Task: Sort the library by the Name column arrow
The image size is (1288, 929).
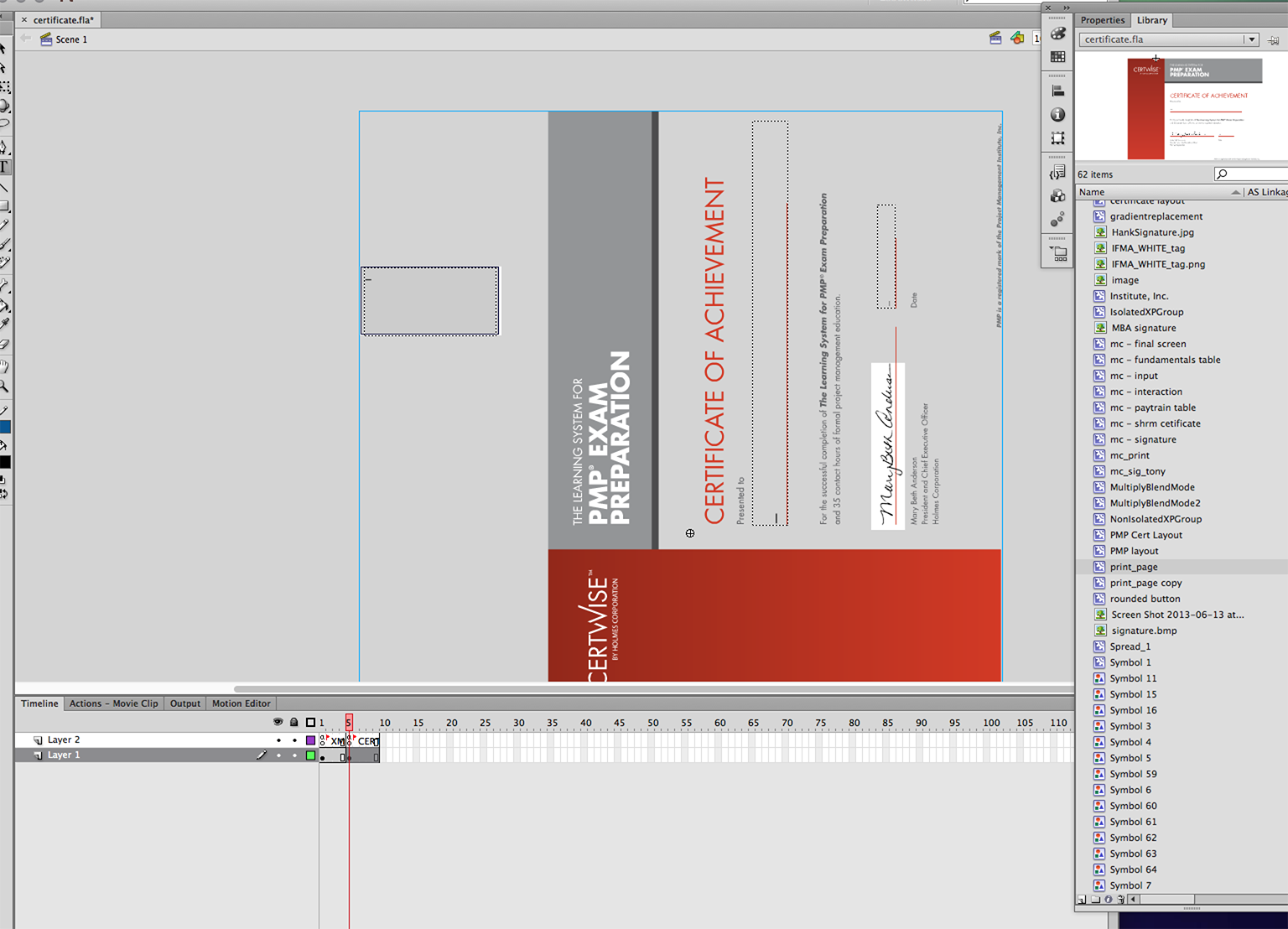Action: click(x=1235, y=193)
